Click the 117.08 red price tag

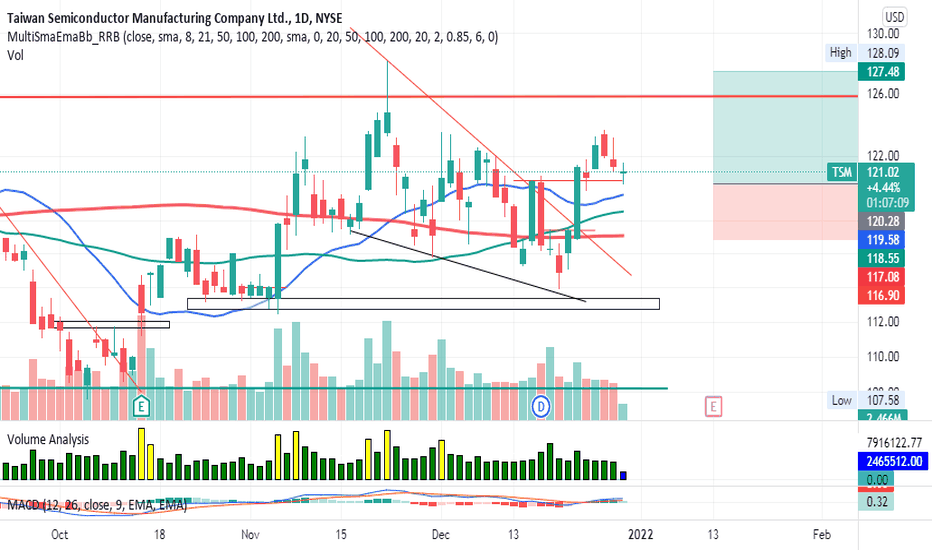click(x=882, y=276)
